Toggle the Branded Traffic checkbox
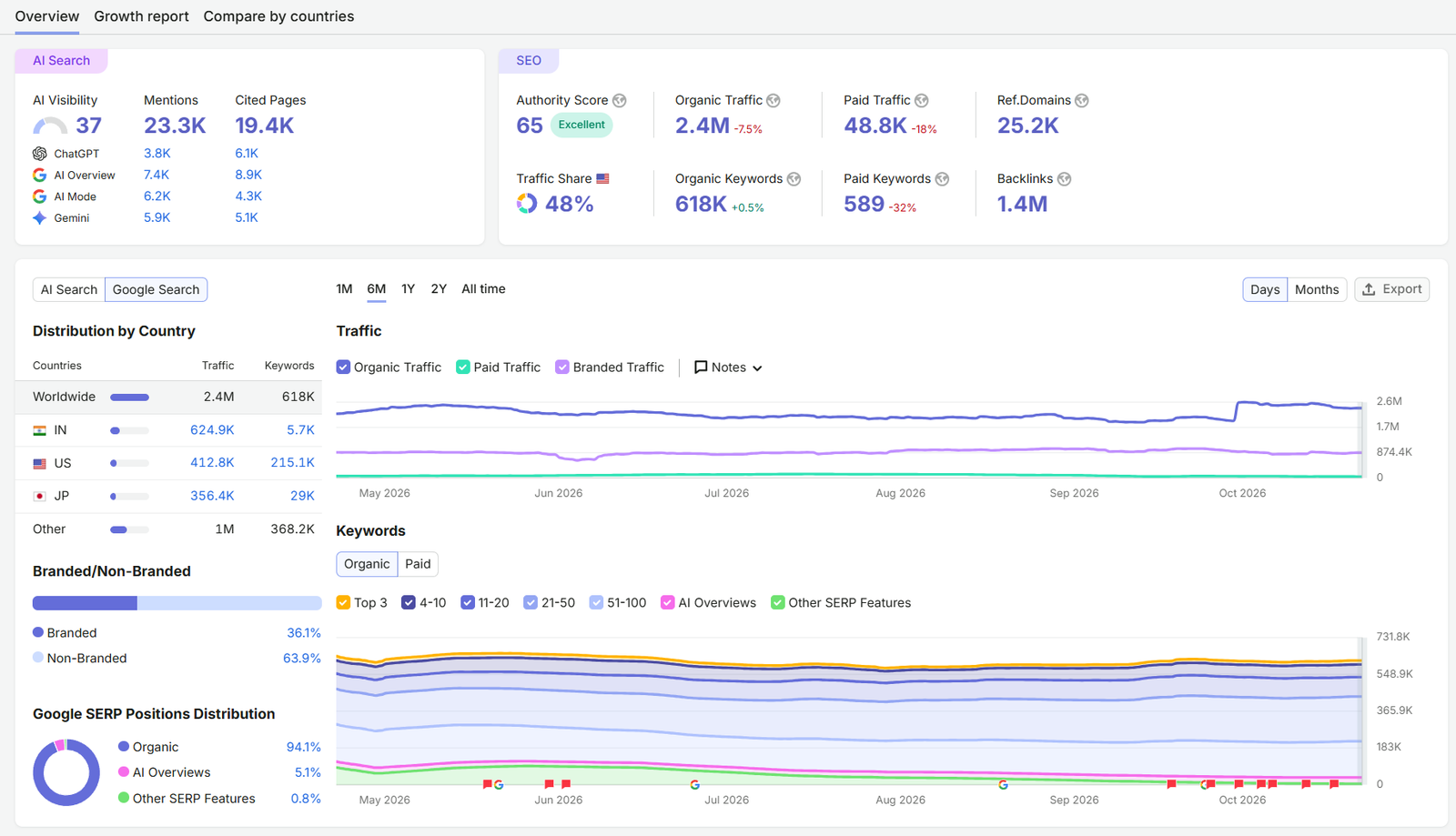1456x836 pixels. click(x=562, y=368)
